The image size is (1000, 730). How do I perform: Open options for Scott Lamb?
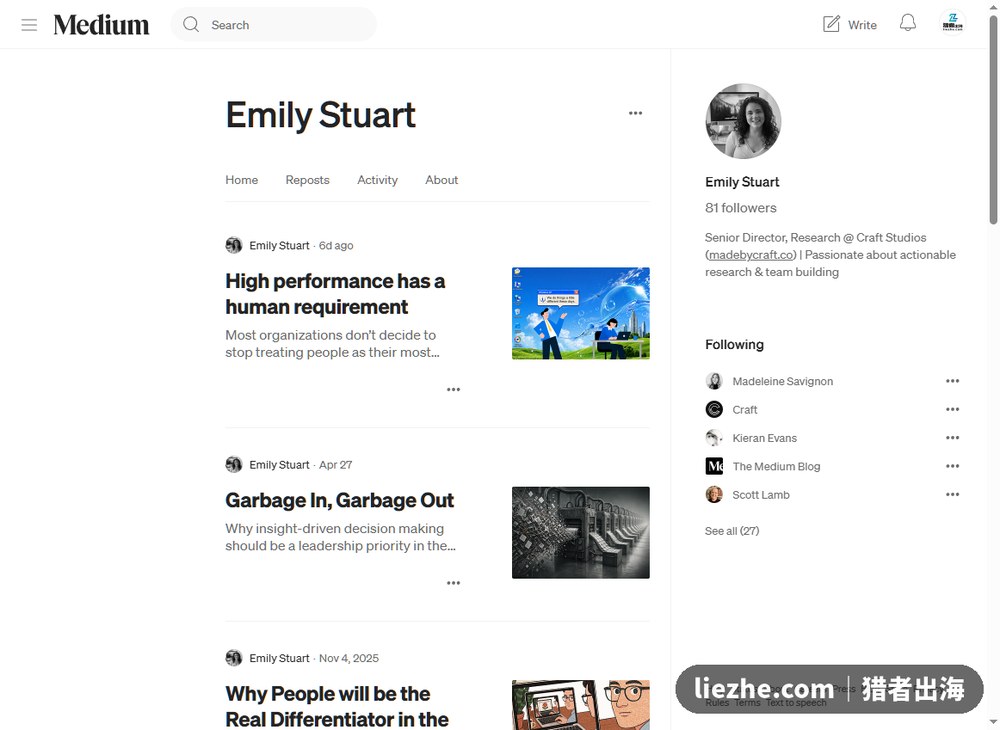point(952,494)
